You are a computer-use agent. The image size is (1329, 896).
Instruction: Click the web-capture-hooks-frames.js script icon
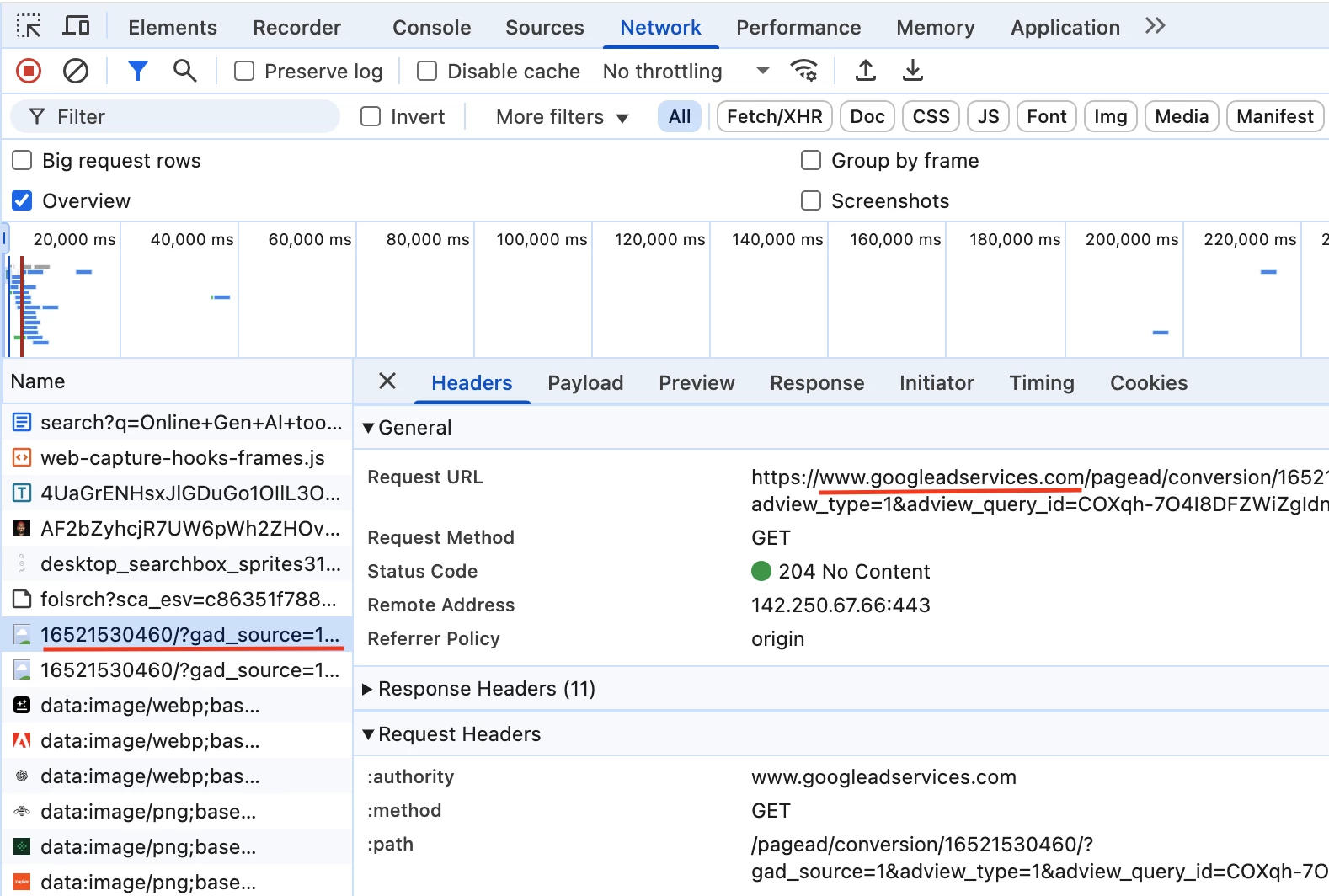(22, 458)
